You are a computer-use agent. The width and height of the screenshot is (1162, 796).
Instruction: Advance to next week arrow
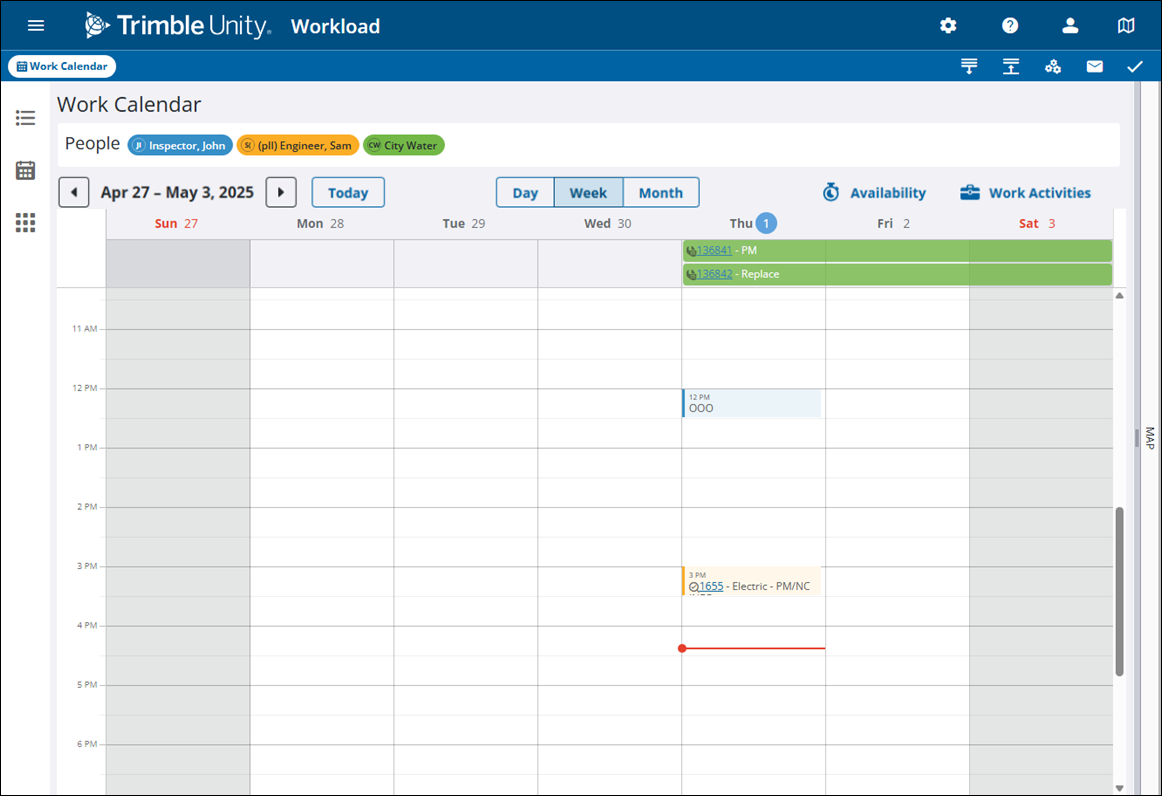click(x=281, y=193)
